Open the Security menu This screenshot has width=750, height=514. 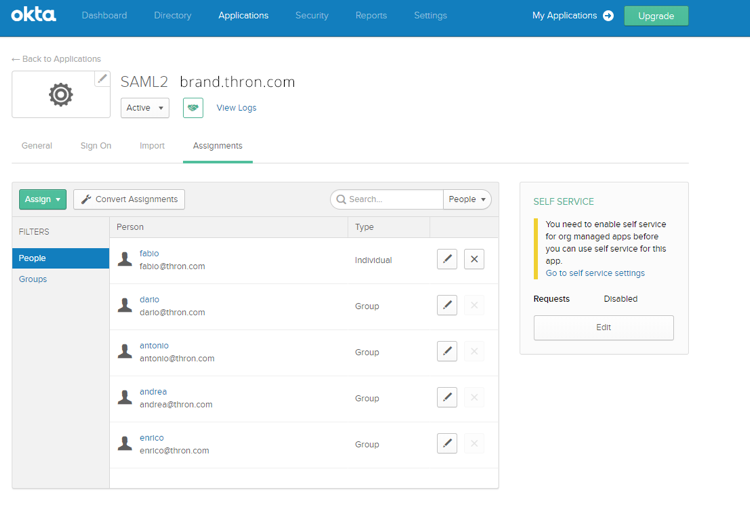click(312, 16)
